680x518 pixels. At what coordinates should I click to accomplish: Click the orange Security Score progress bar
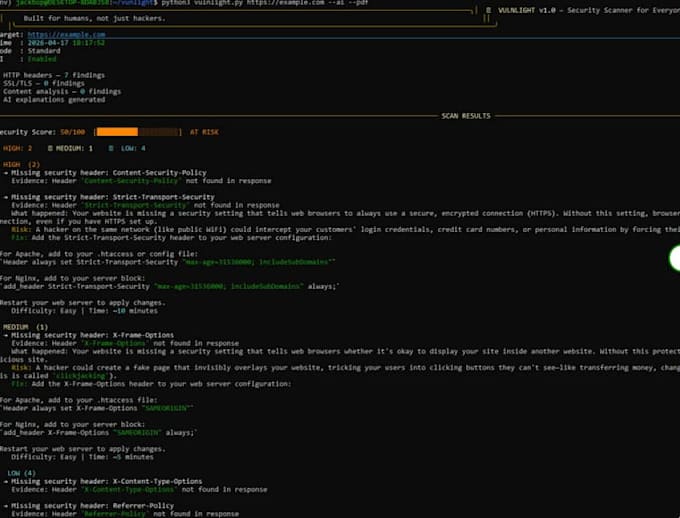coord(137,132)
